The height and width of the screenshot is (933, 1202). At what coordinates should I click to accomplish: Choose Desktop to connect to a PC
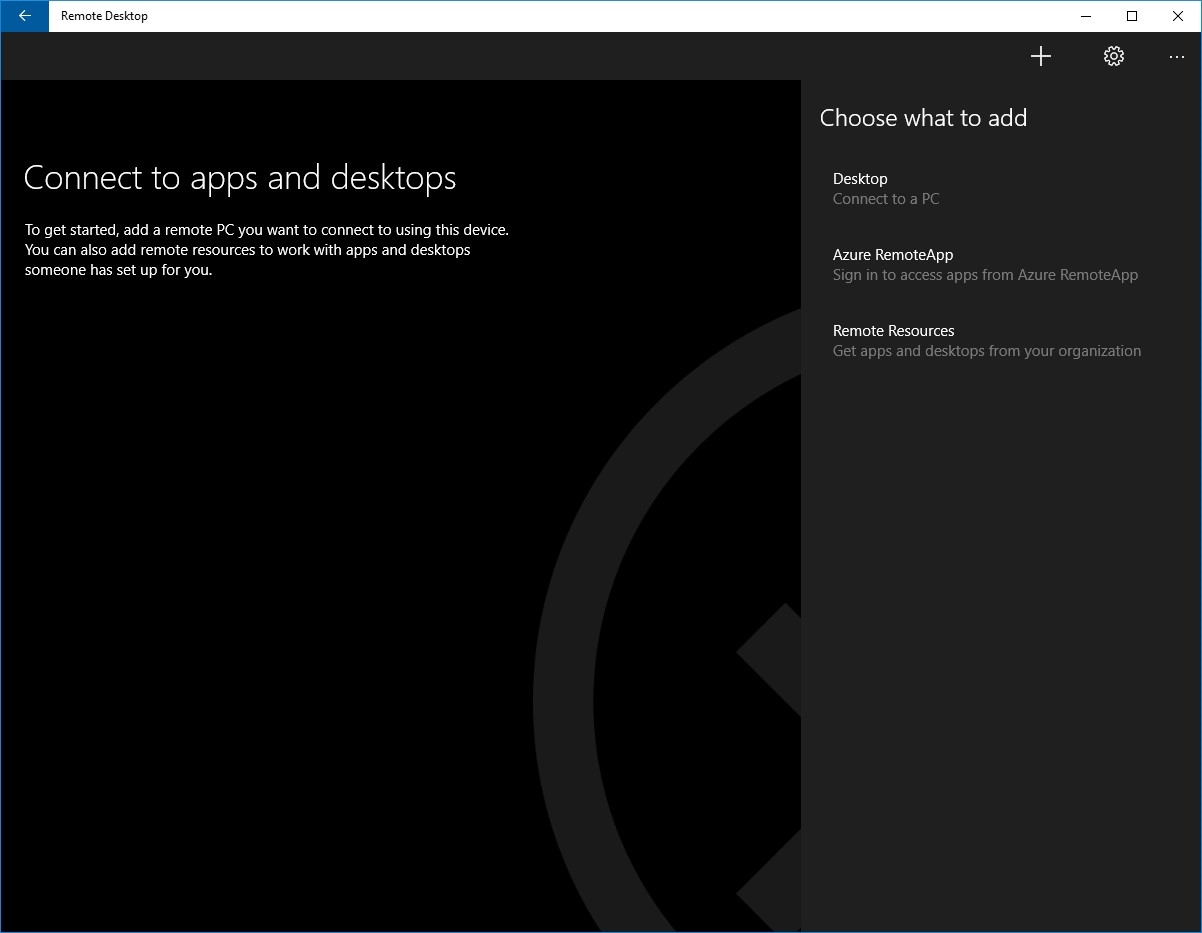coord(1001,188)
